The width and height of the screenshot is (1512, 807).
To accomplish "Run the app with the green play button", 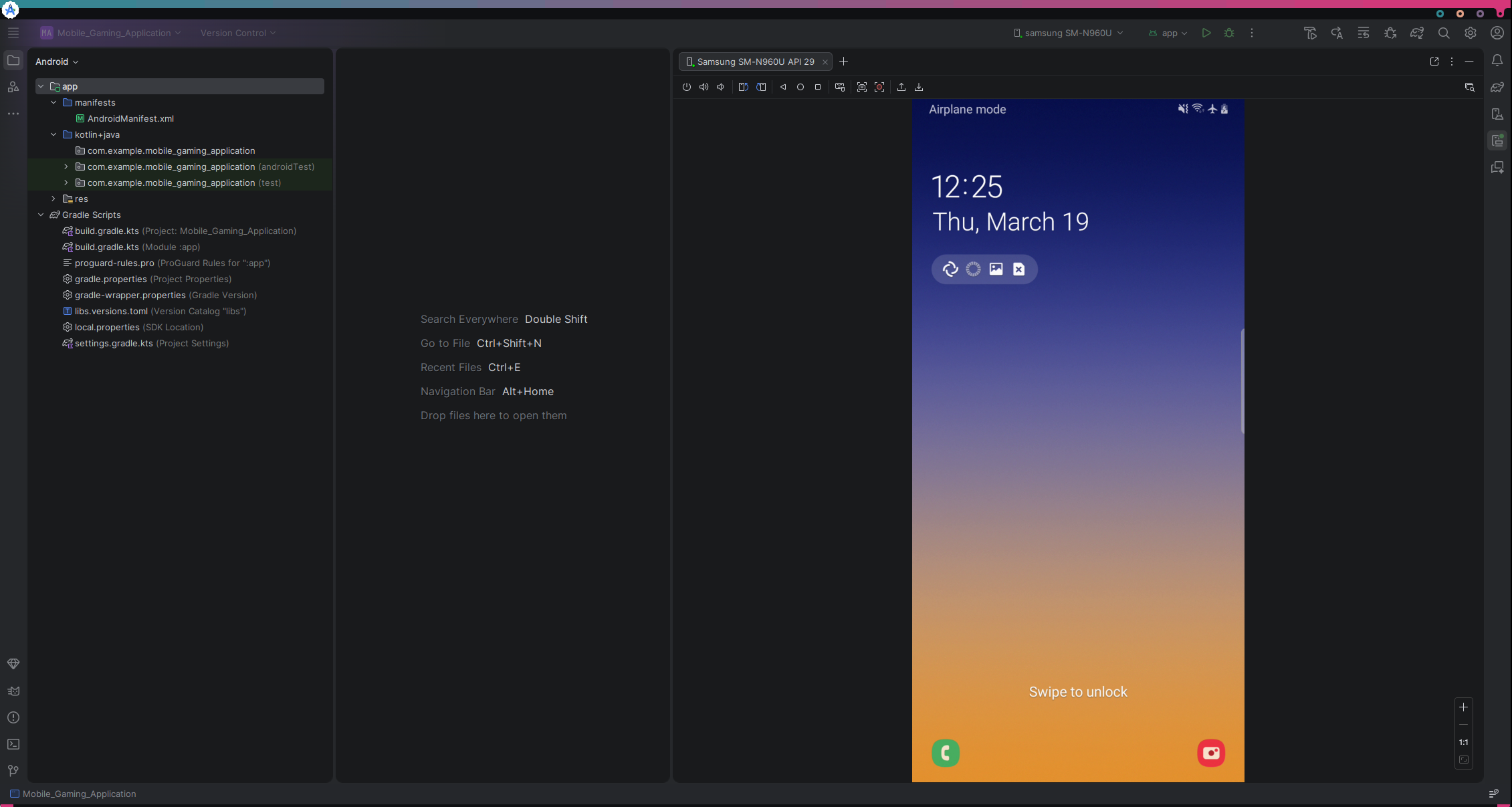I will pos(1206,33).
